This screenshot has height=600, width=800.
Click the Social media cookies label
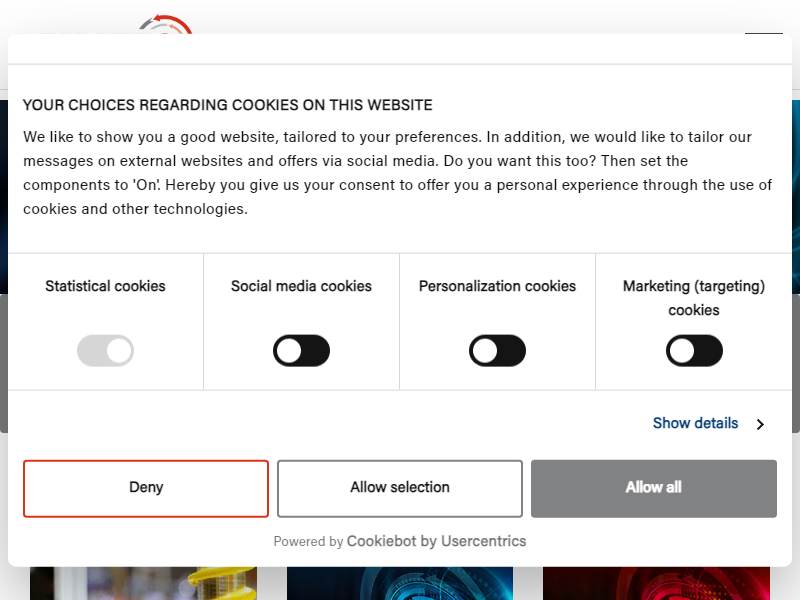[x=301, y=286]
